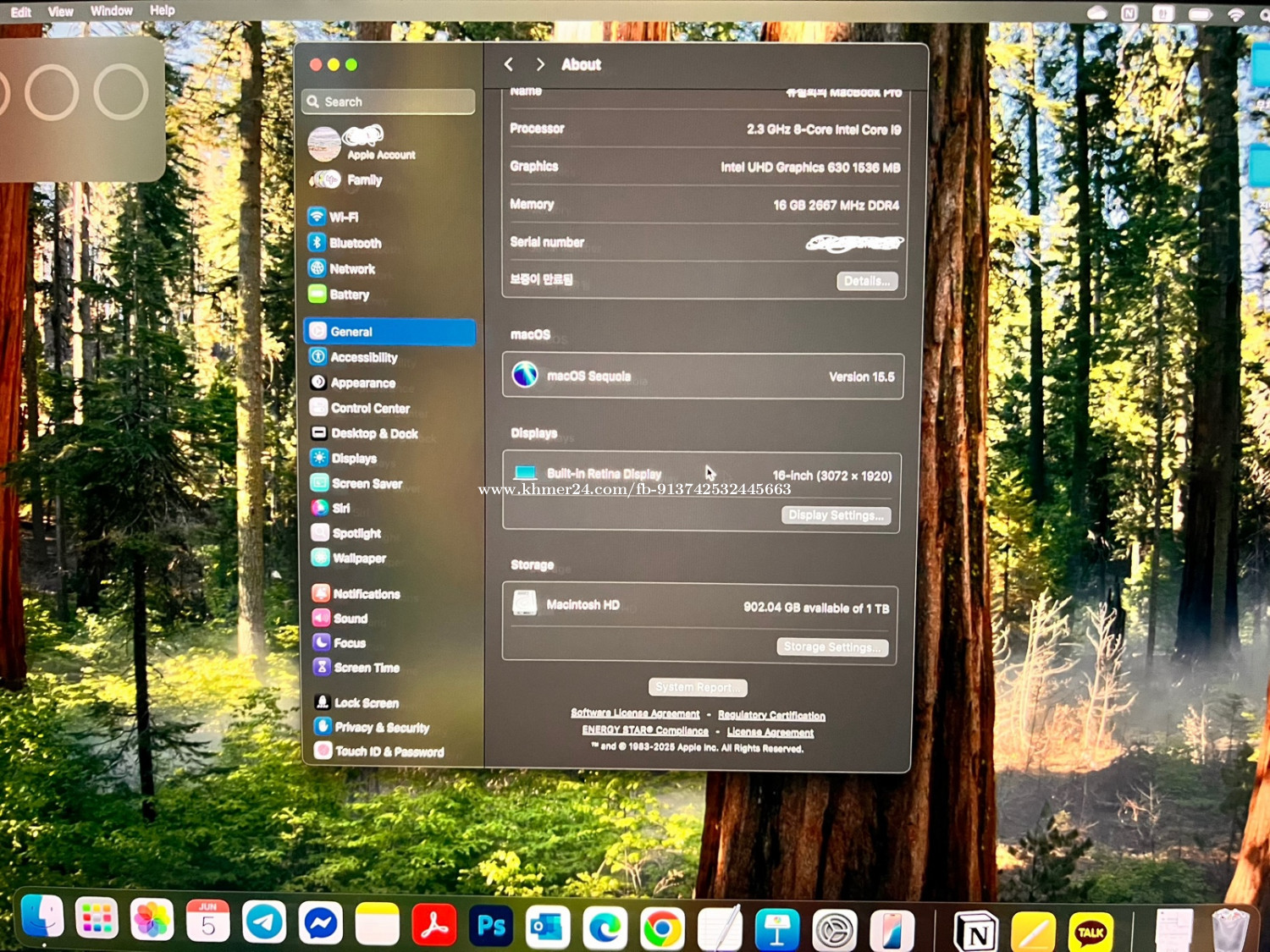Open Keynote from the Dock
This screenshot has height=952, width=1270.
(x=777, y=930)
